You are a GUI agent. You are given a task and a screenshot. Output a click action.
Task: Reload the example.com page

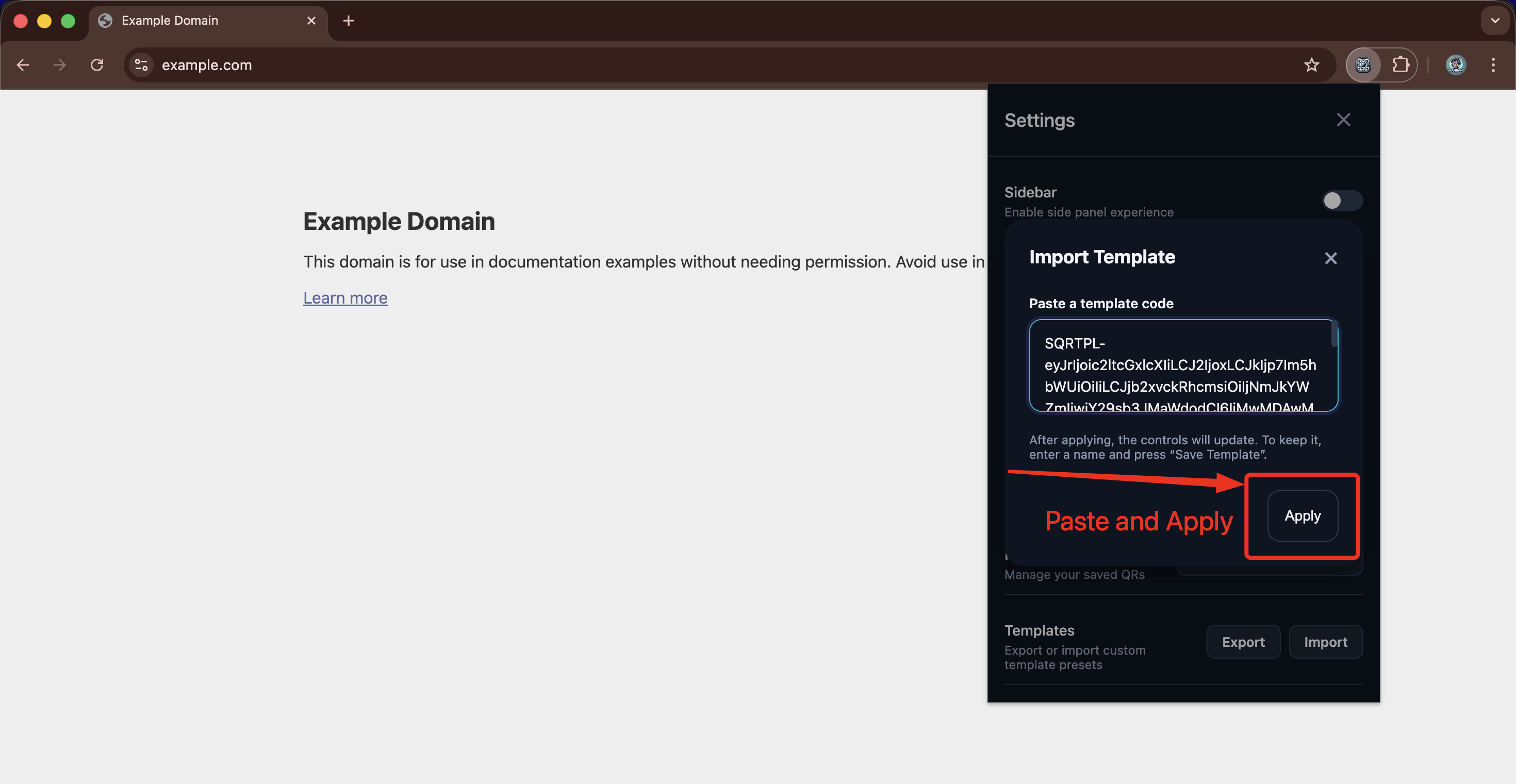(97, 65)
